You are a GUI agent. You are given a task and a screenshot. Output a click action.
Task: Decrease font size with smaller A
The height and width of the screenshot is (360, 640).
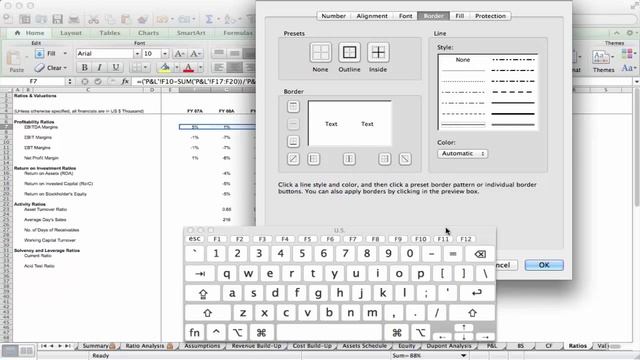[x=195, y=53]
